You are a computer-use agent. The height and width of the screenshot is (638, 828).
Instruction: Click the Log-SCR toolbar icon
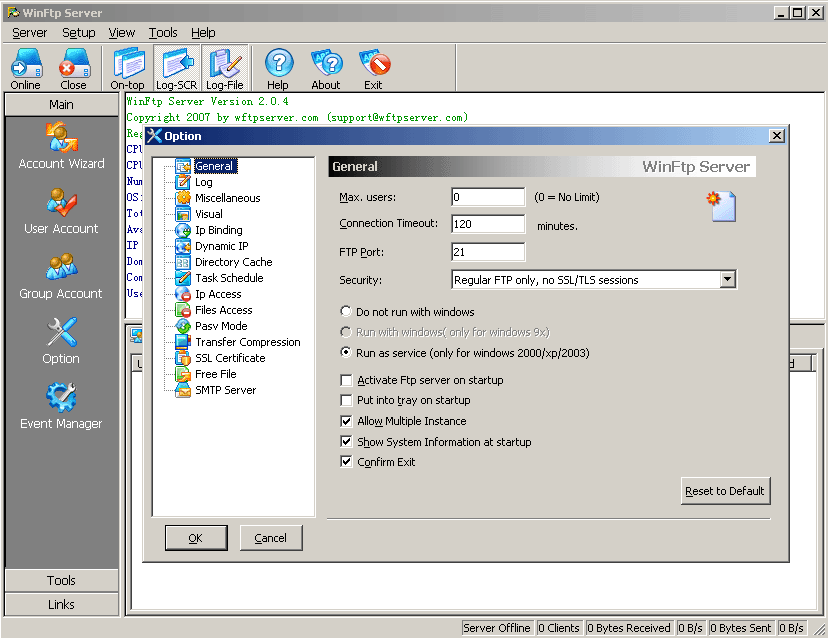pyautogui.click(x=176, y=68)
